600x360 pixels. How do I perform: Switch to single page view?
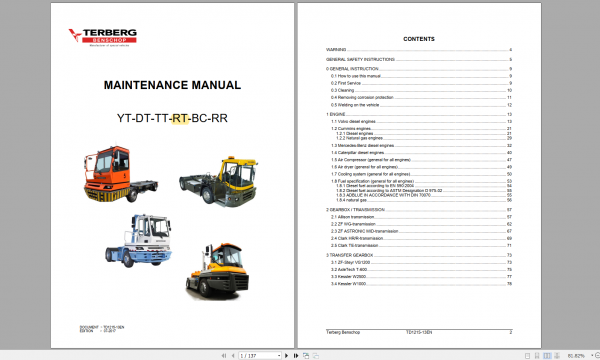[x=527, y=356]
